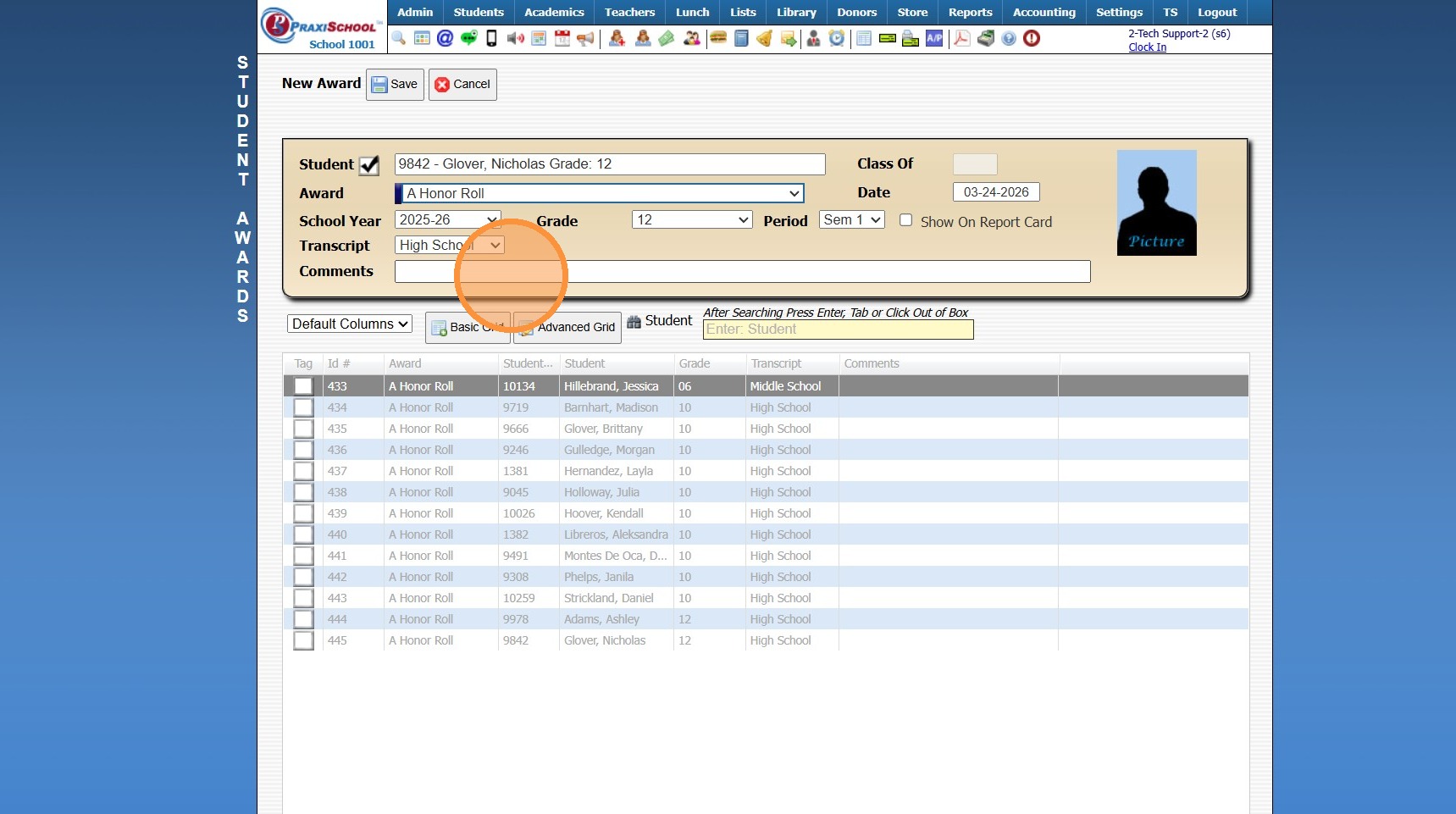Save the new award
The width and height of the screenshot is (1456, 814).
pyautogui.click(x=395, y=84)
